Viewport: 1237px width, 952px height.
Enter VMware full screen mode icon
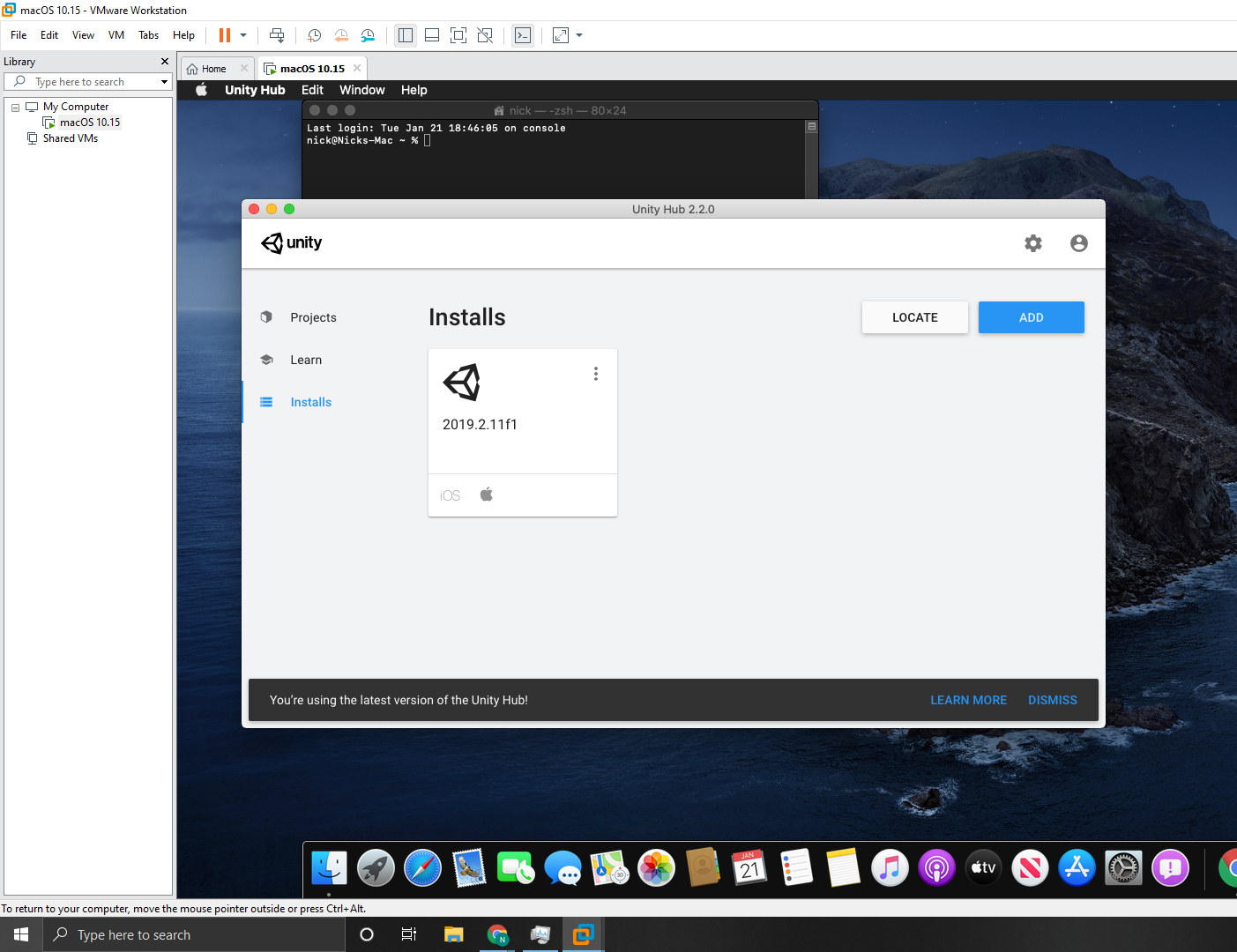coord(458,35)
